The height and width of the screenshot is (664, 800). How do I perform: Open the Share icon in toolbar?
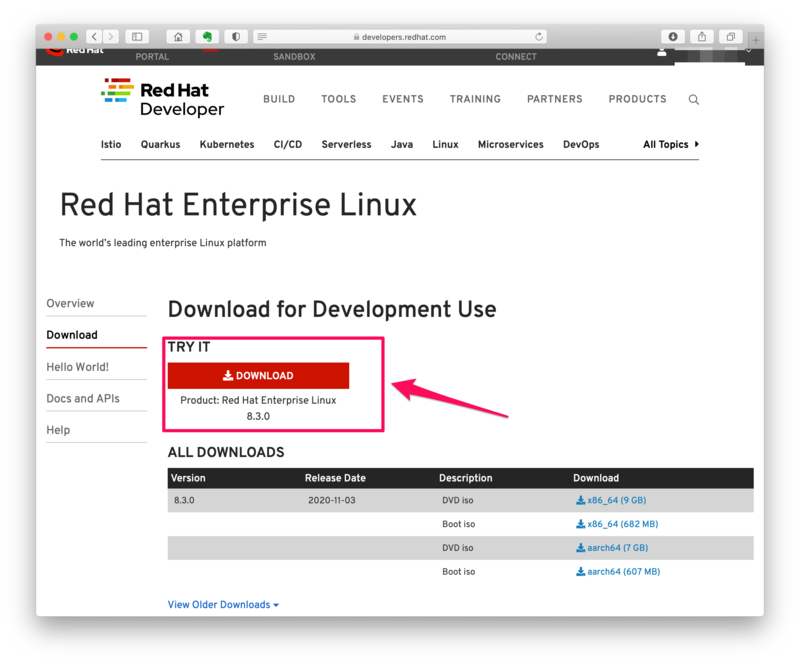[702, 36]
